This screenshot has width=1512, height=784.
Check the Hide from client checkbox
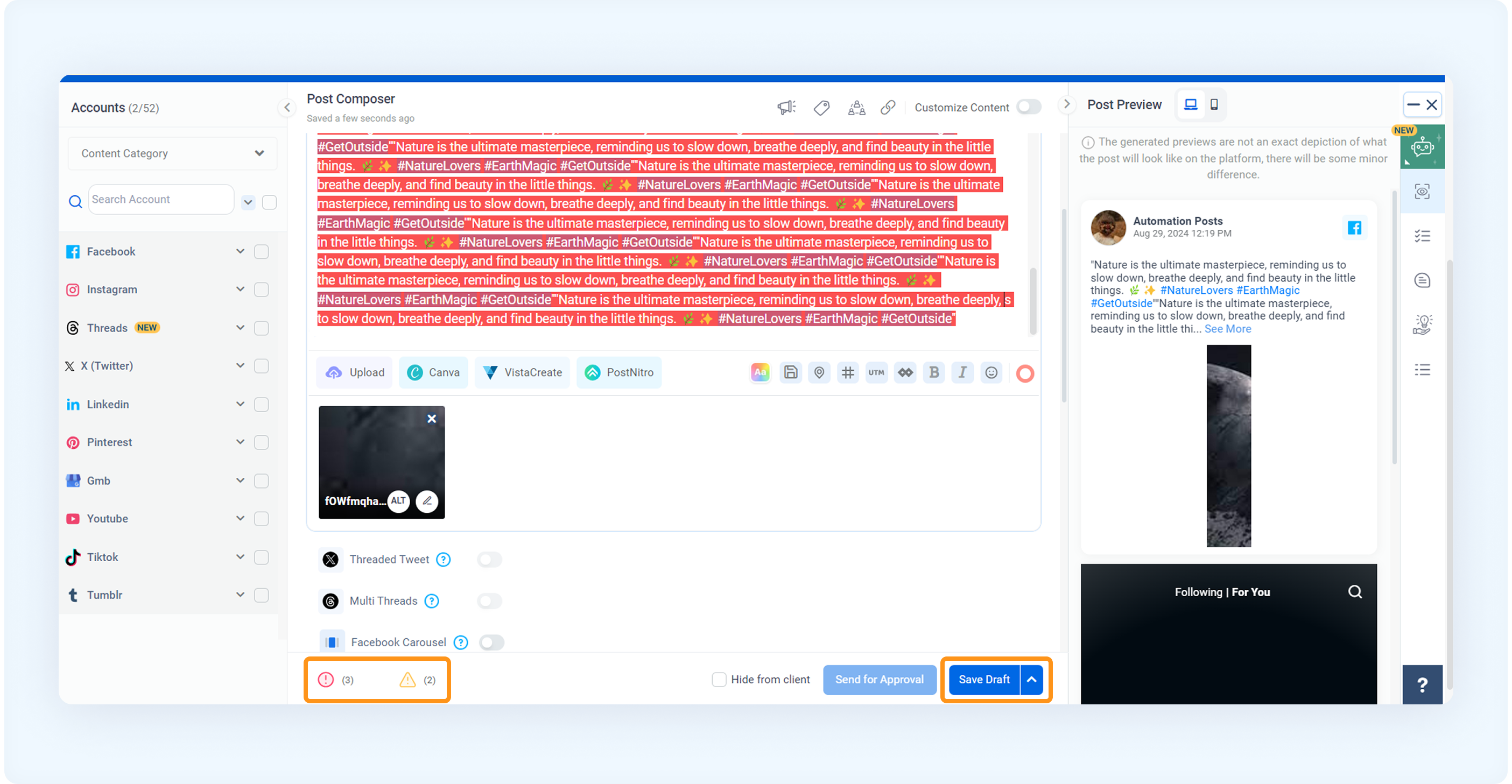(x=719, y=680)
